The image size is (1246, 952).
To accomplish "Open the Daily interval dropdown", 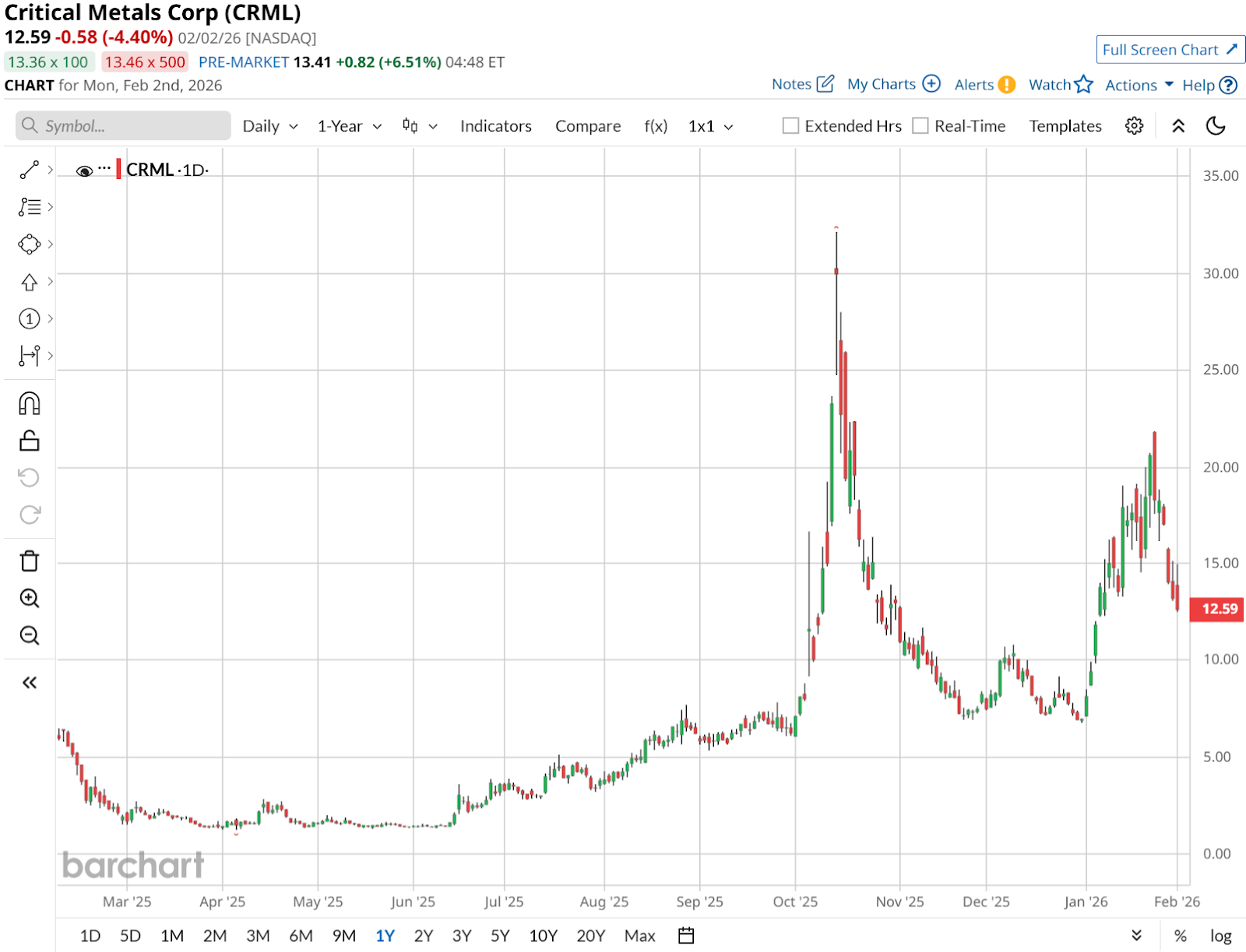I will (270, 126).
